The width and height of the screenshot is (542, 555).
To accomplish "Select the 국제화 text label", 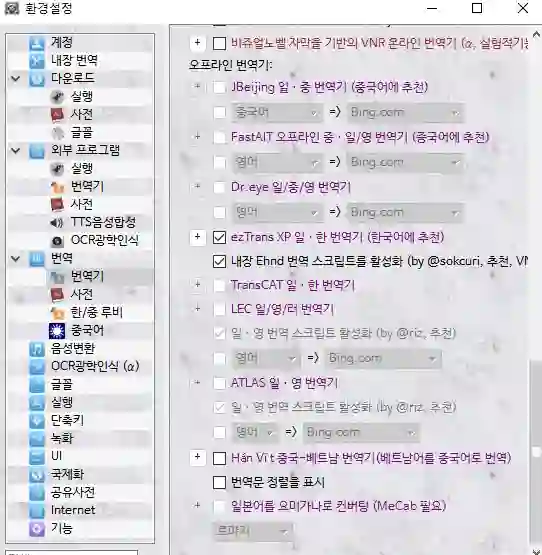I will [x=67, y=475].
